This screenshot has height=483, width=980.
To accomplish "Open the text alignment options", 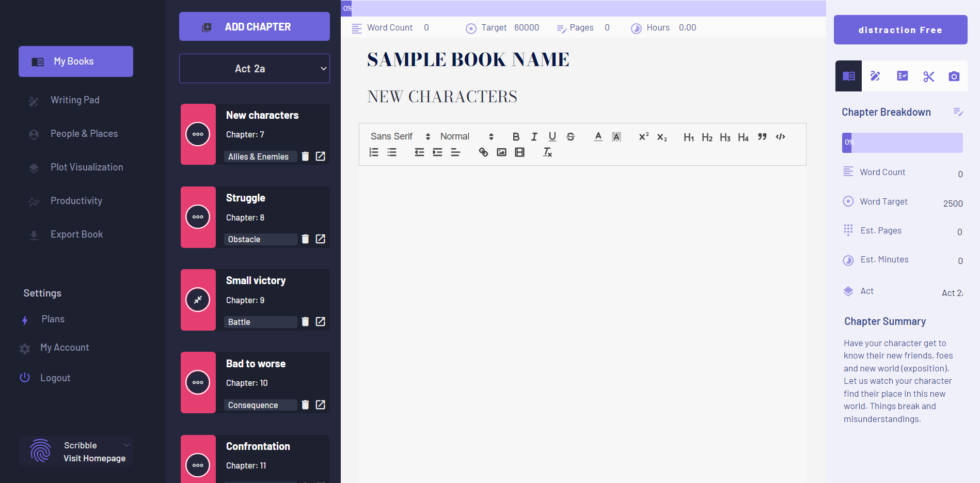I will [456, 152].
